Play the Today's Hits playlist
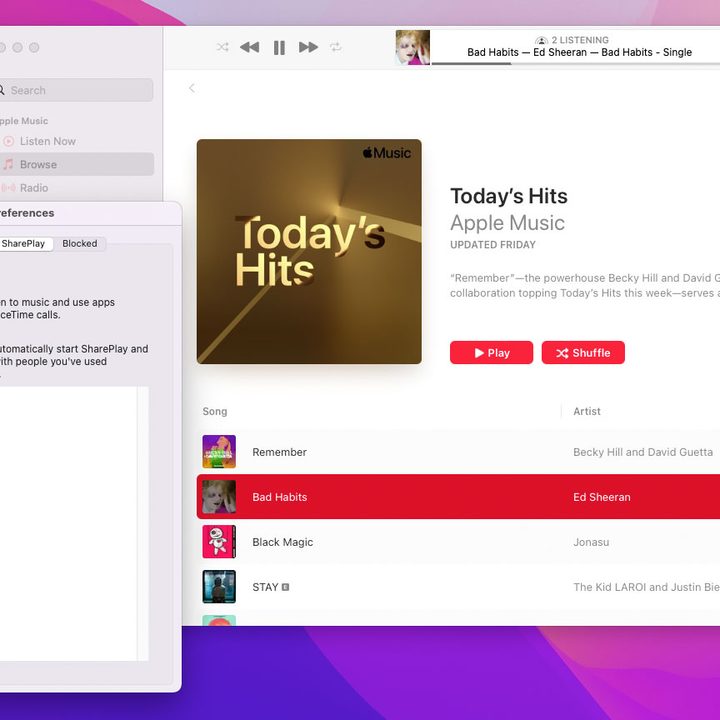The width and height of the screenshot is (720, 720). point(491,353)
